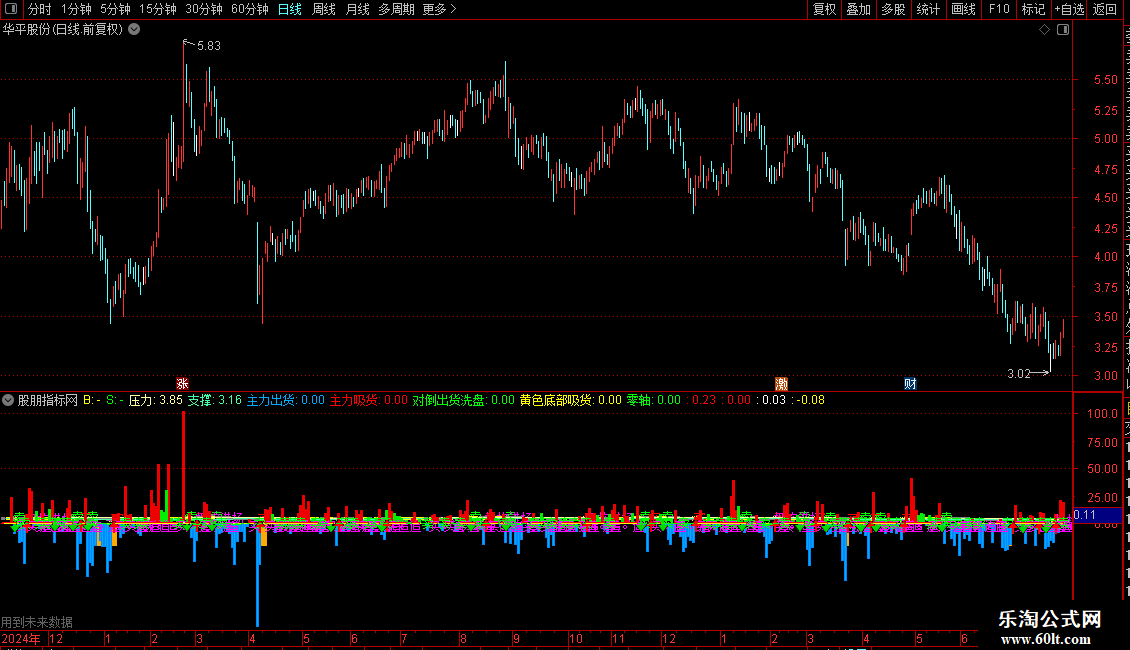Screen dimensions: 1130x650
Task: Select the 60分钟 period
Action: click(250, 9)
